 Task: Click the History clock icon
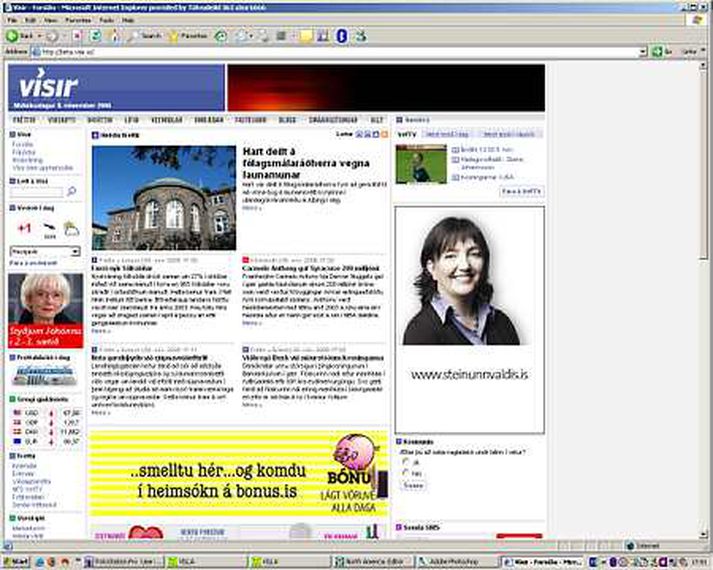[x=221, y=36]
